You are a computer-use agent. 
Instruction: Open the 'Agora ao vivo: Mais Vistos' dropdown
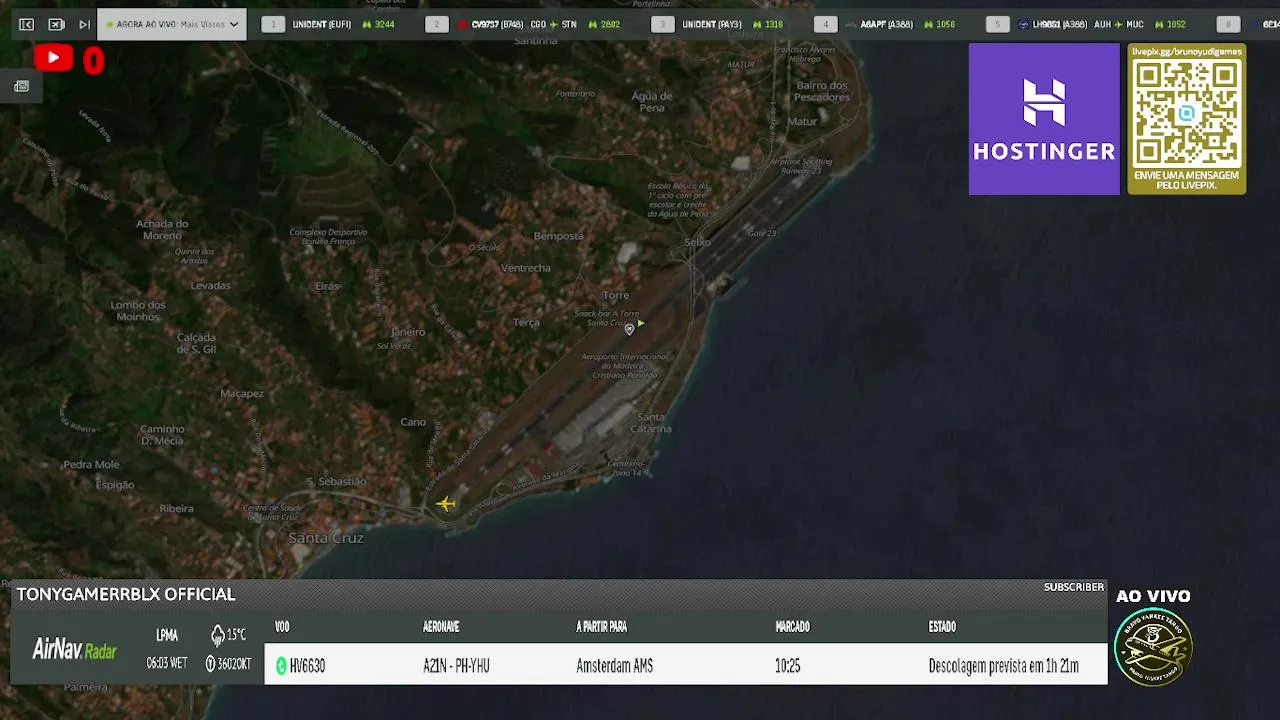click(x=172, y=24)
